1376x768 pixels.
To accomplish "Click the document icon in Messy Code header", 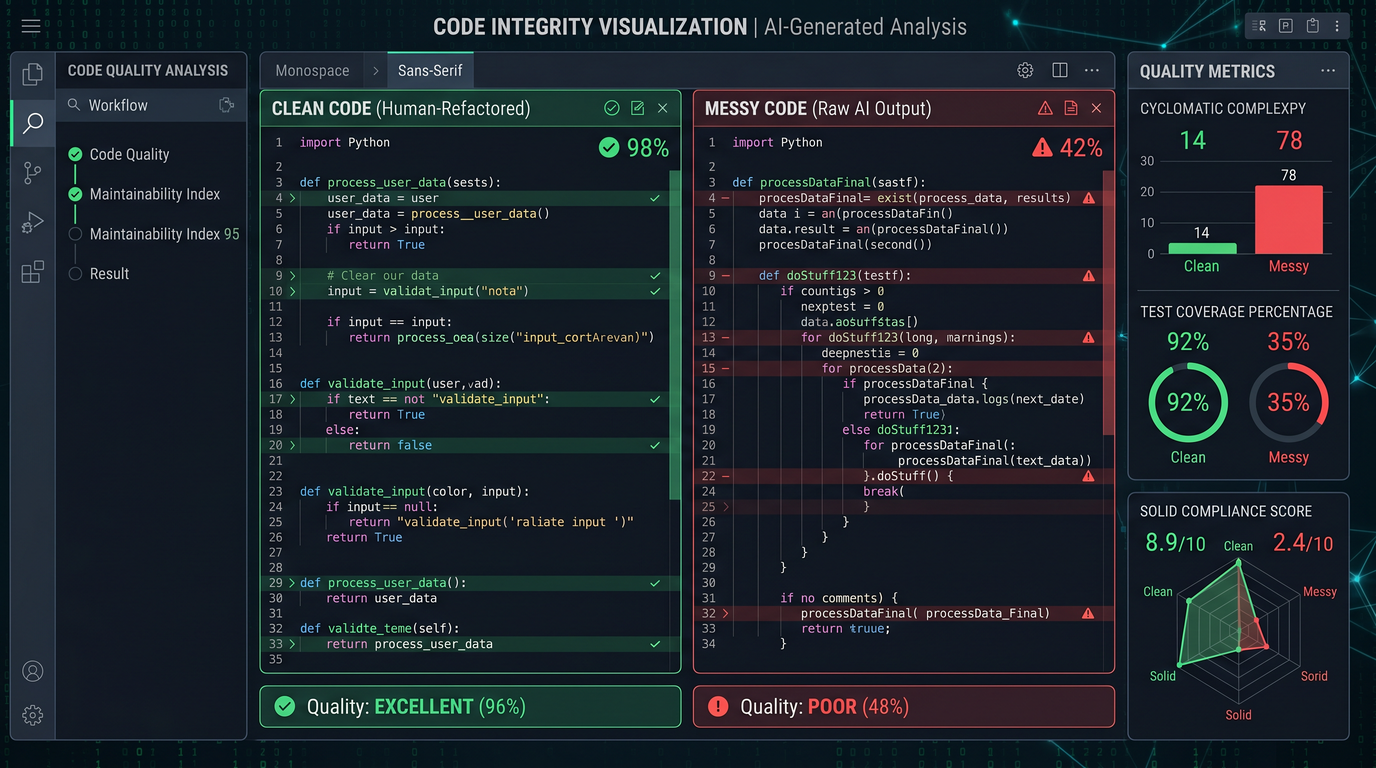I will point(1071,108).
